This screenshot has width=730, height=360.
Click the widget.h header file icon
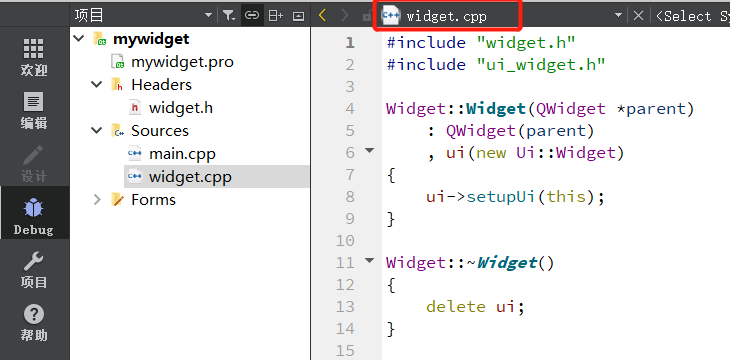pyautogui.click(x=135, y=108)
